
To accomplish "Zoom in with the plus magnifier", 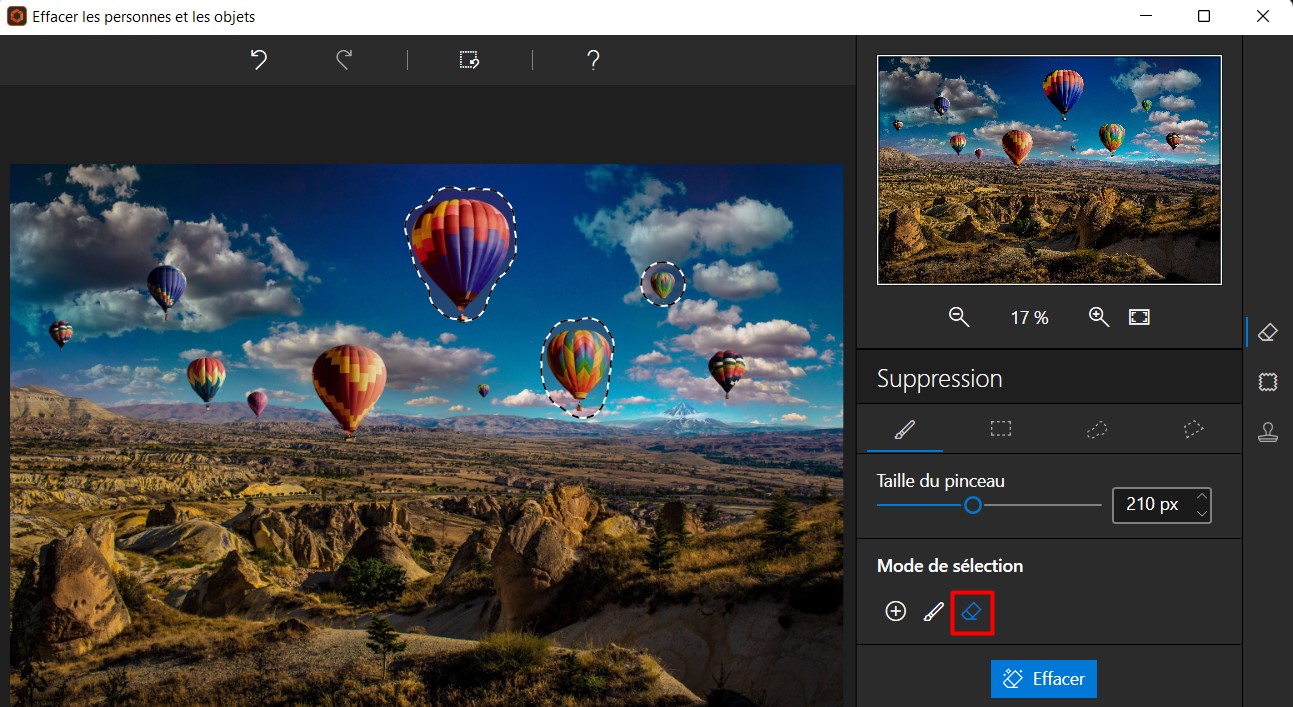I will pyautogui.click(x=1099, y=317).
